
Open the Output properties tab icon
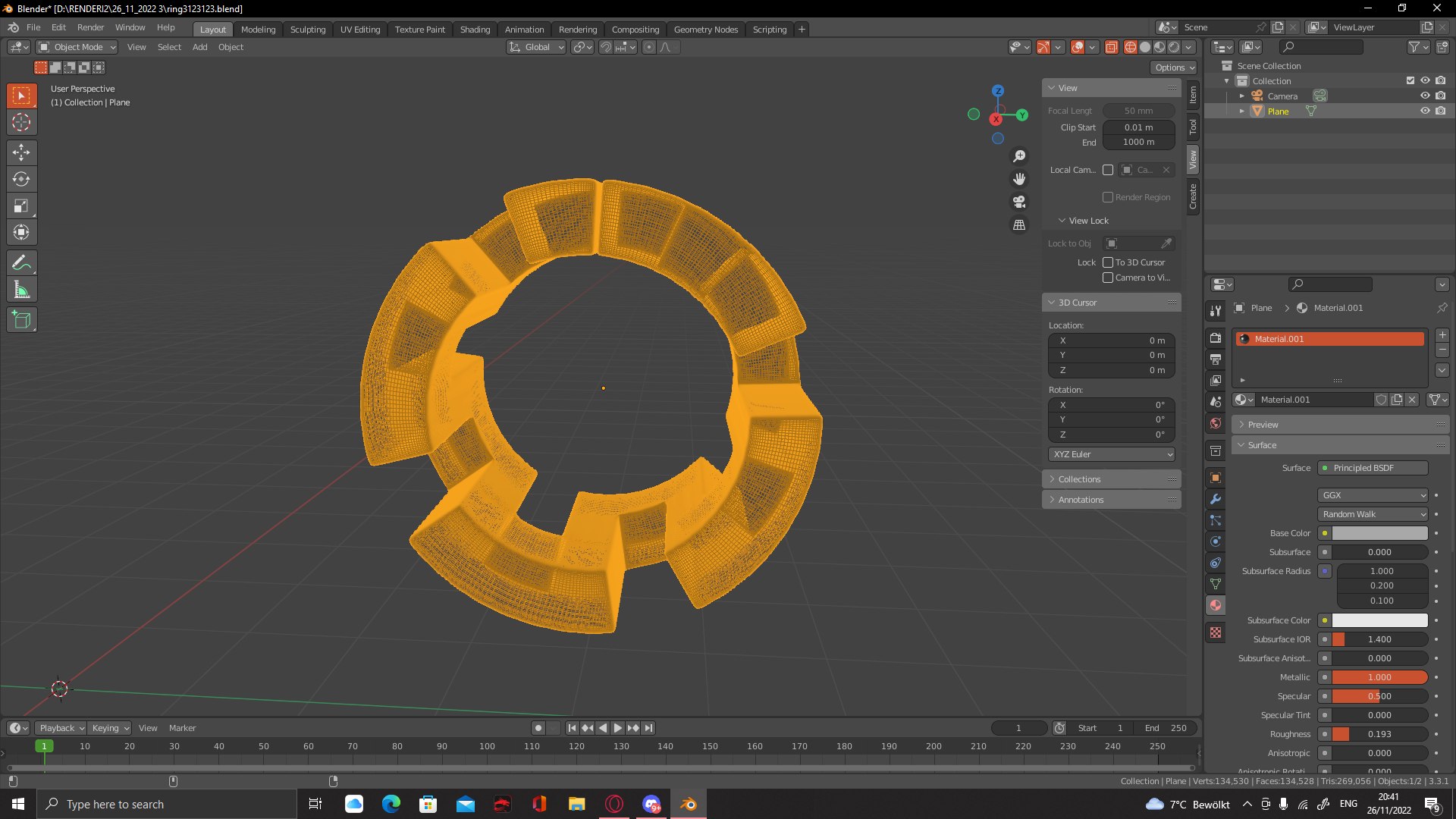1216,359
